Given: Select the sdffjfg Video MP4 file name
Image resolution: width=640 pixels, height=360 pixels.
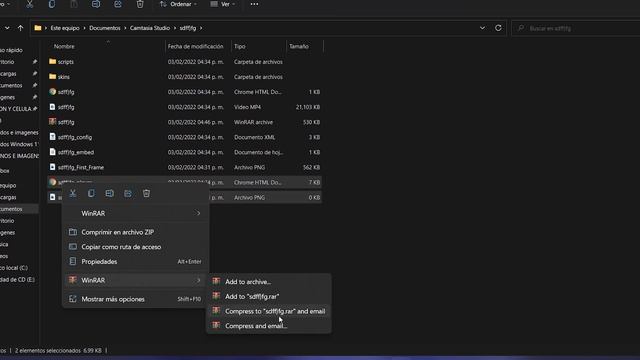Looking at the screenshot, I should 66,107.
